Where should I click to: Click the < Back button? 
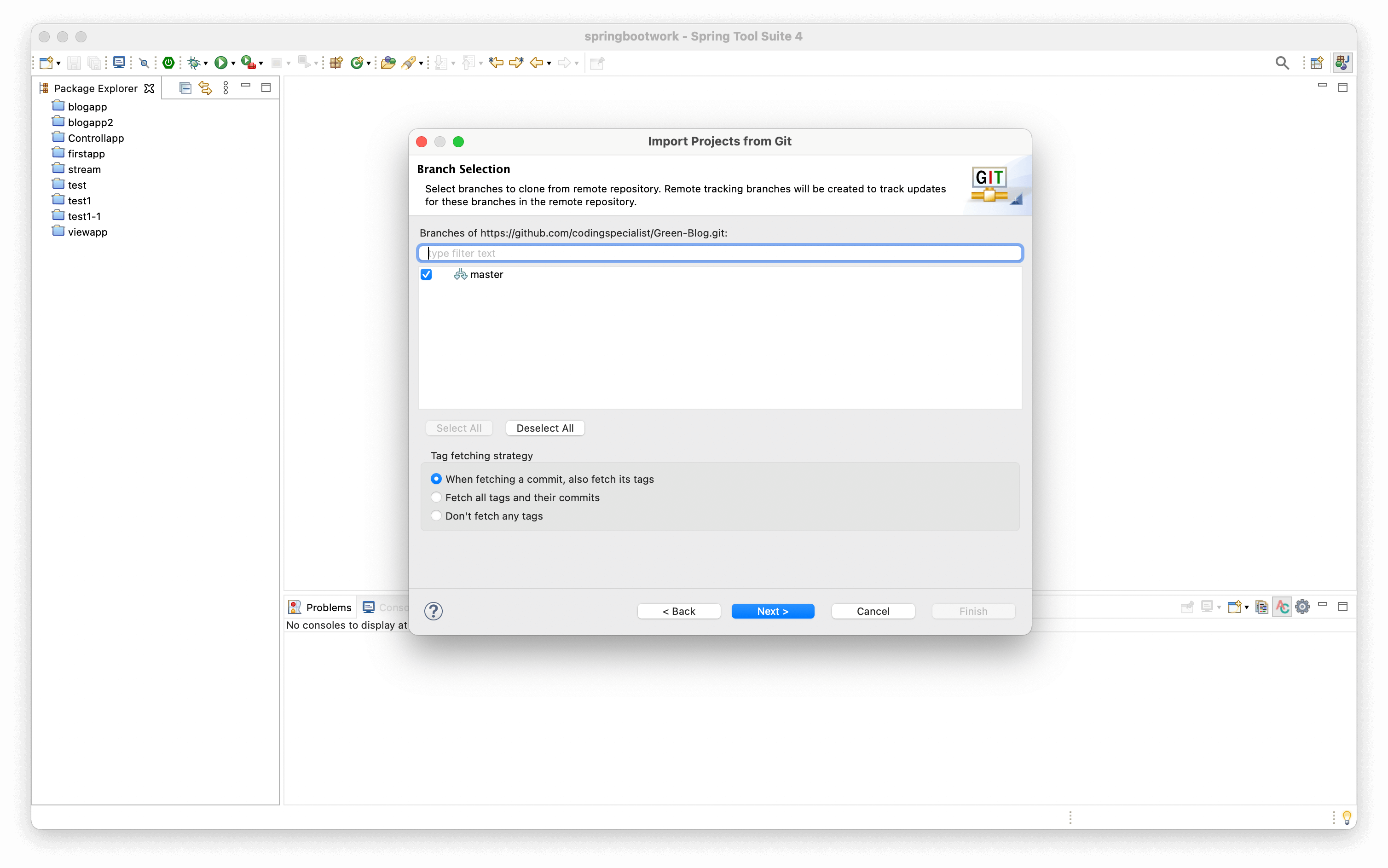678,611
